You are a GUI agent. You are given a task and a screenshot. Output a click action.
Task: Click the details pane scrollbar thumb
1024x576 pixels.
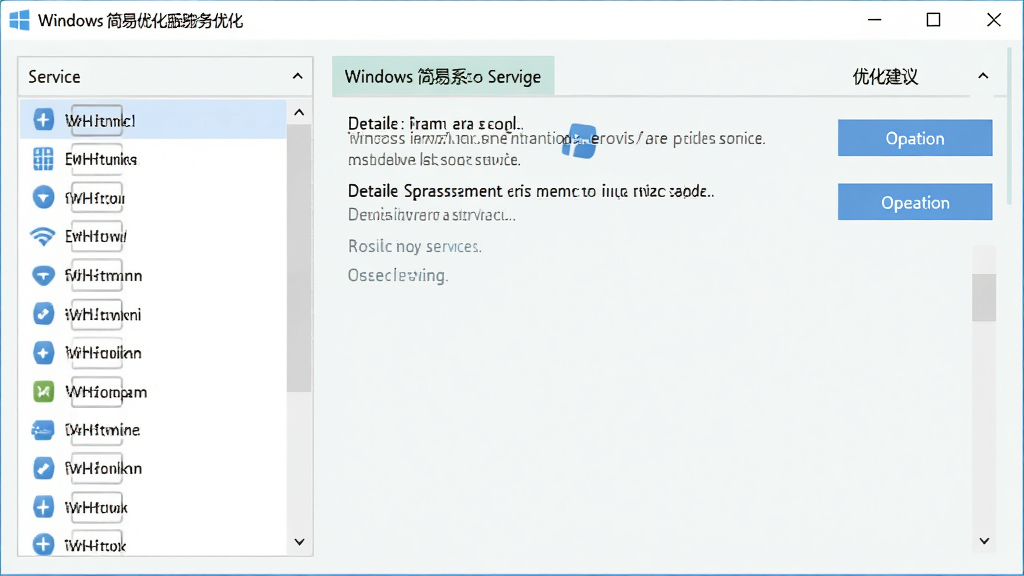(x=984, y=298)
